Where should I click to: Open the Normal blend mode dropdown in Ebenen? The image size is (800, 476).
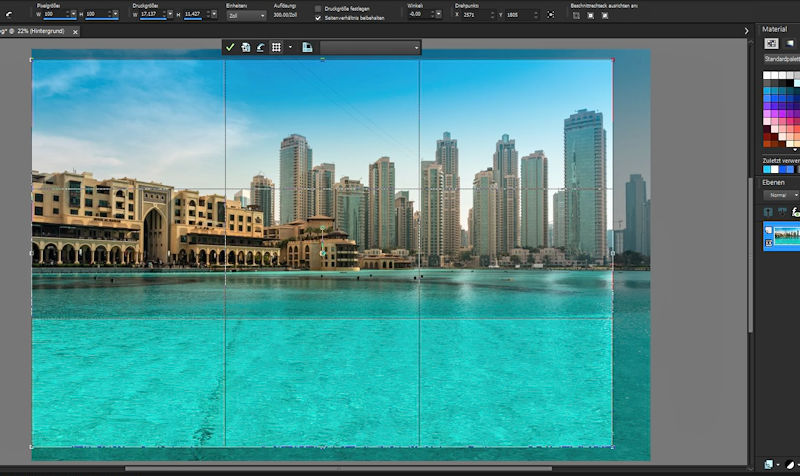click(x=782, y=195)
